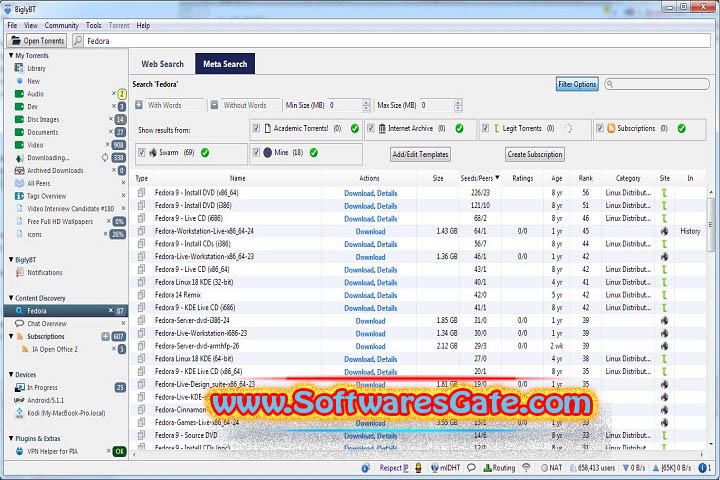Image resolution: width=720 pixels, height=480 pixels.
Task: Click the Add/Edit Templates button
Action: tap(420, 154)
